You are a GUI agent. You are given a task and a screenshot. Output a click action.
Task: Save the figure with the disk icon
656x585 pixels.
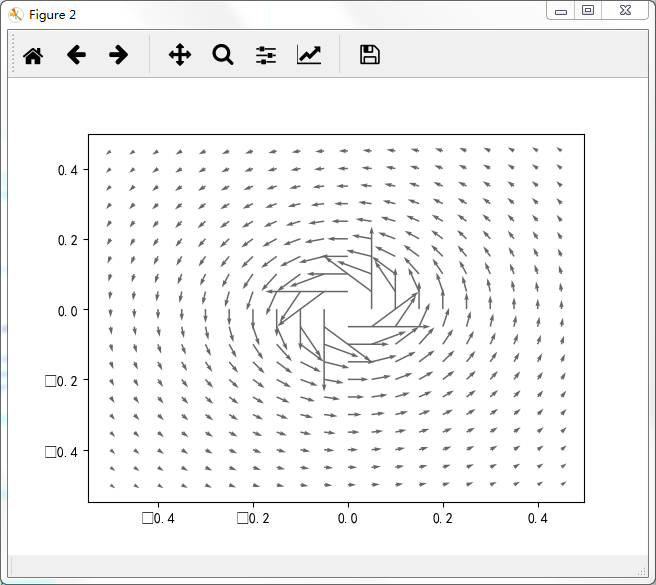[370, 55]
